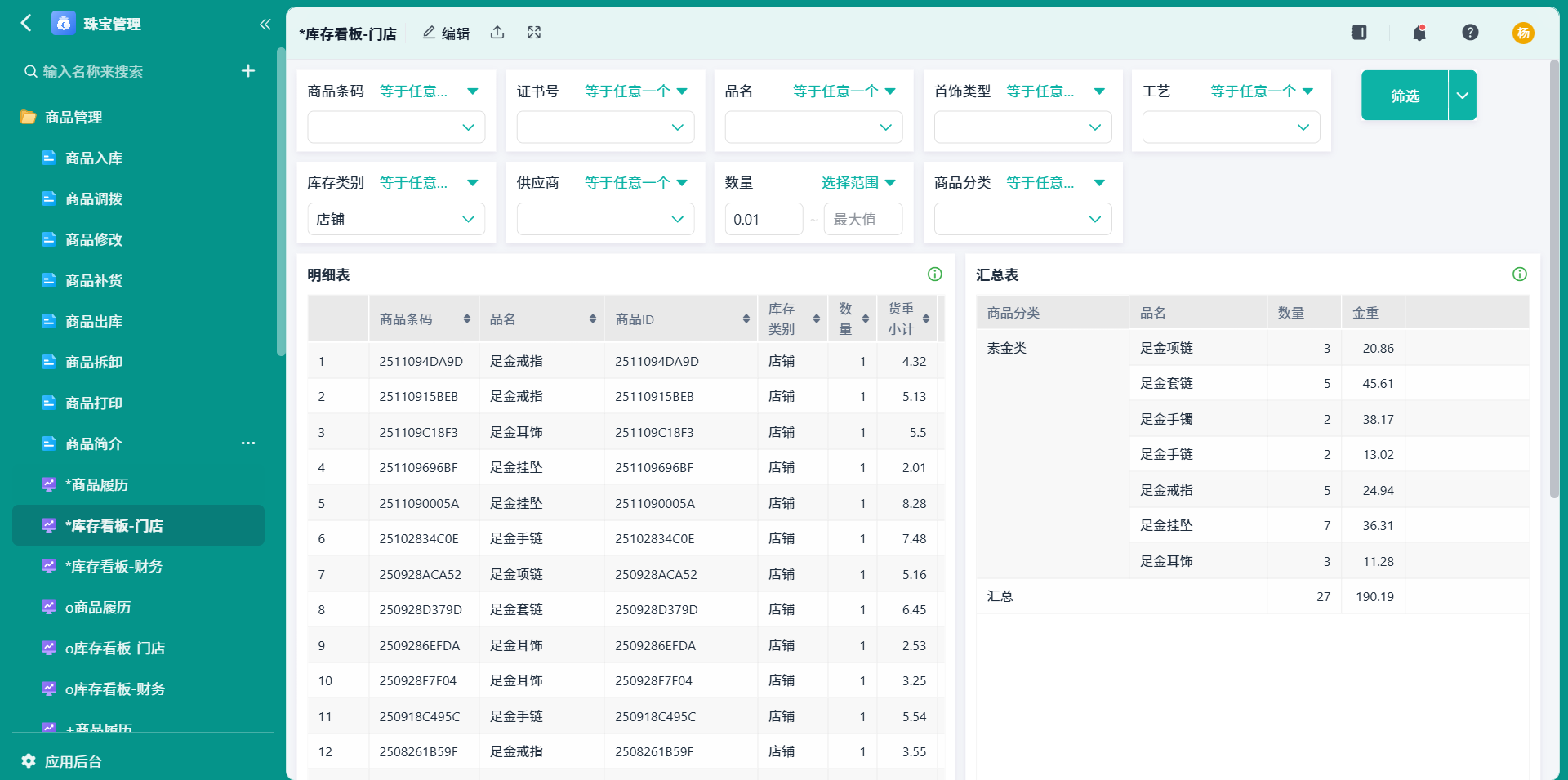Screen dimensions: 1568x780
Task: Open the 首饰类型 condition dropdown
Action: click(1055, 91)
